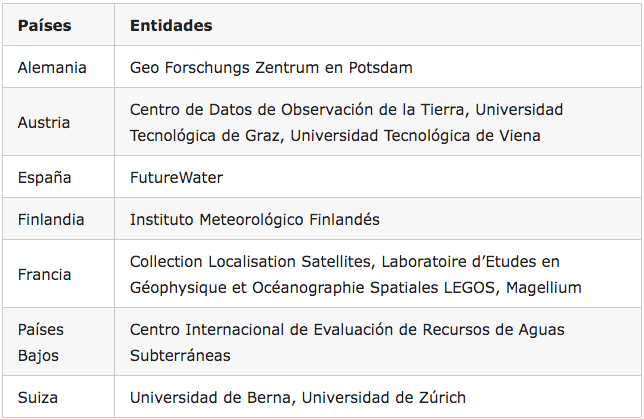Click the Entidades column header
This screenshot has height=419, width=644.
[x=171, y=25]
